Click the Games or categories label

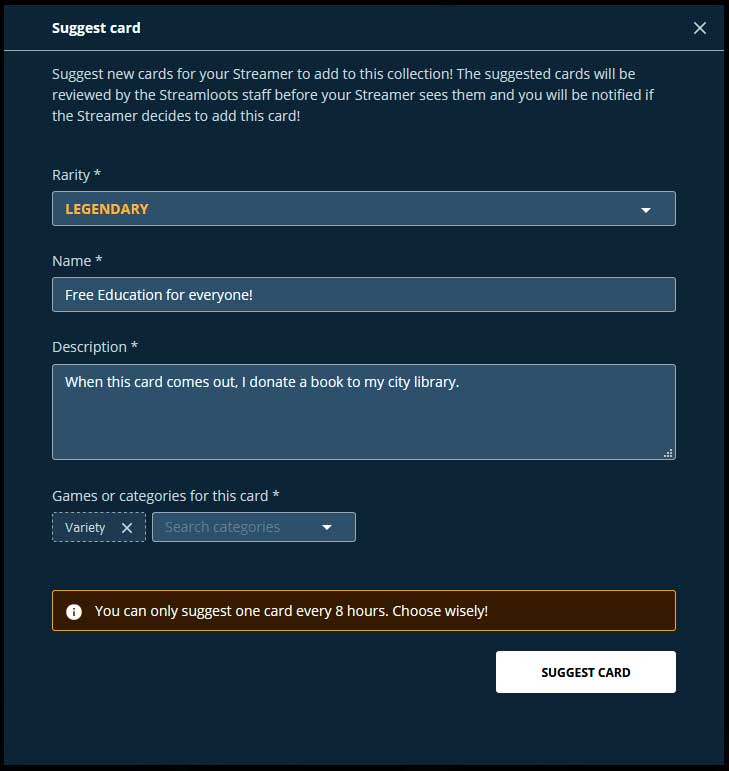tap(166, 496)
